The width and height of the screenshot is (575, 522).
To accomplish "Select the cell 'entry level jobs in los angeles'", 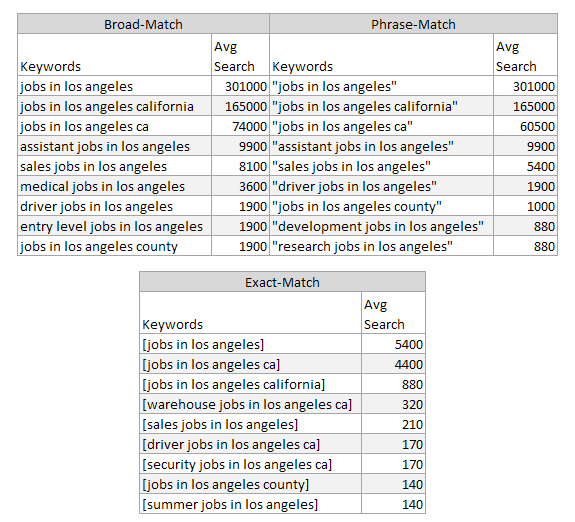I will tap(114, 226).
